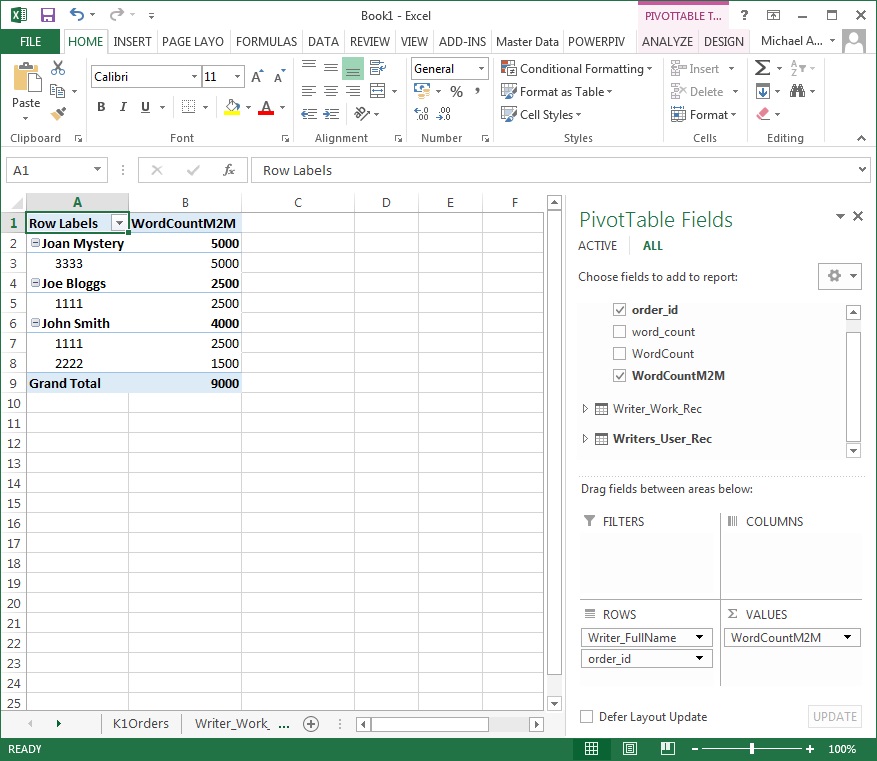877x761 pixels.
Task: Underline the selected cell text
Action: click(145, 107)
